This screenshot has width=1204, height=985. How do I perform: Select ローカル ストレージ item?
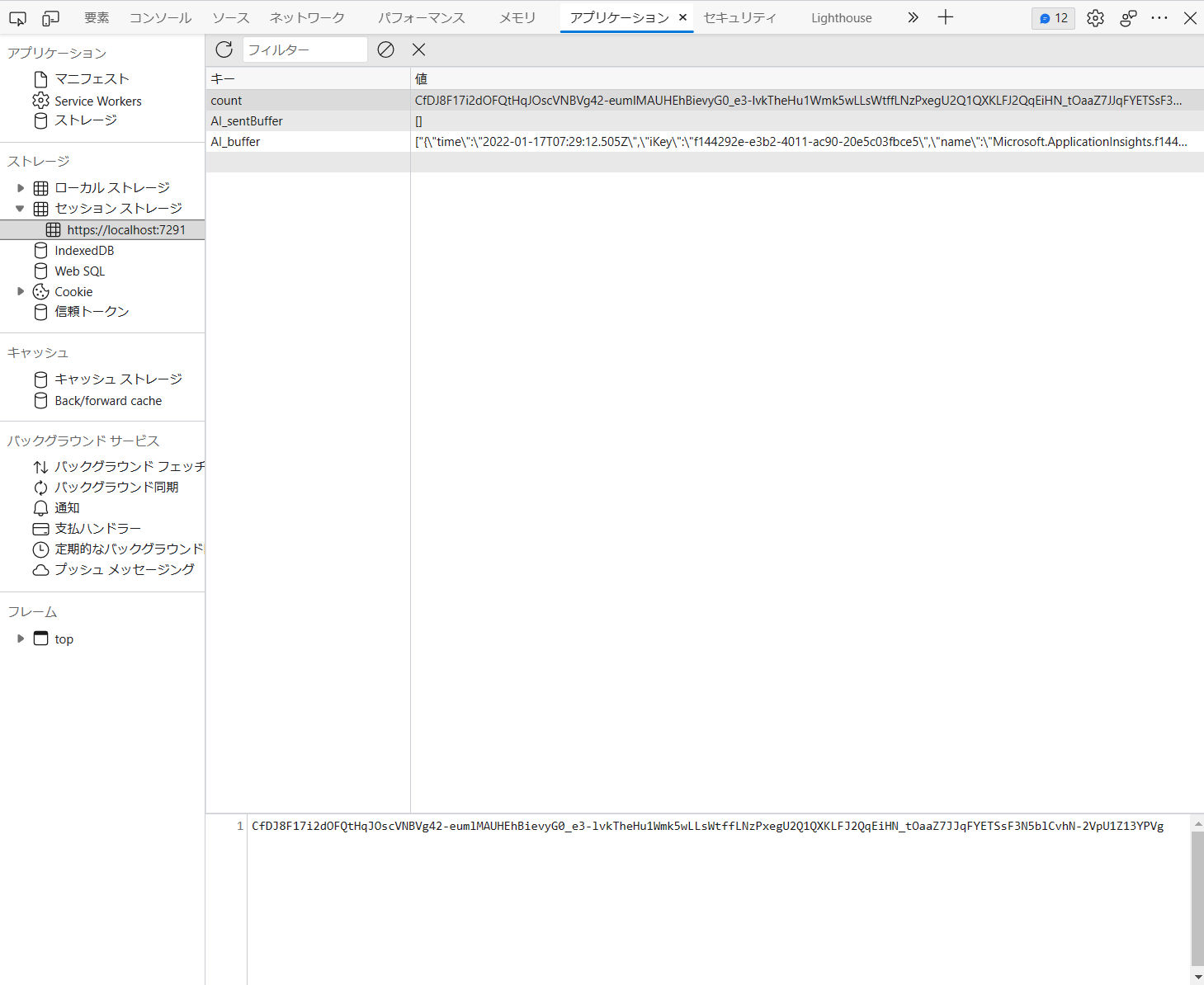pyautogui.click(x=112, y=188)
